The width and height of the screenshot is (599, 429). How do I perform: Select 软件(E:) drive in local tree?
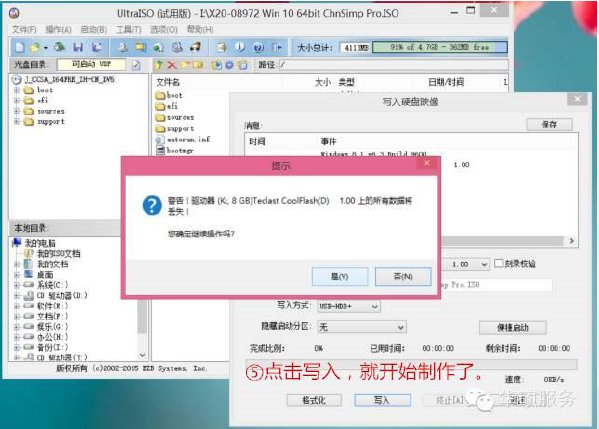pyautogui.click(x=52, y=306)
